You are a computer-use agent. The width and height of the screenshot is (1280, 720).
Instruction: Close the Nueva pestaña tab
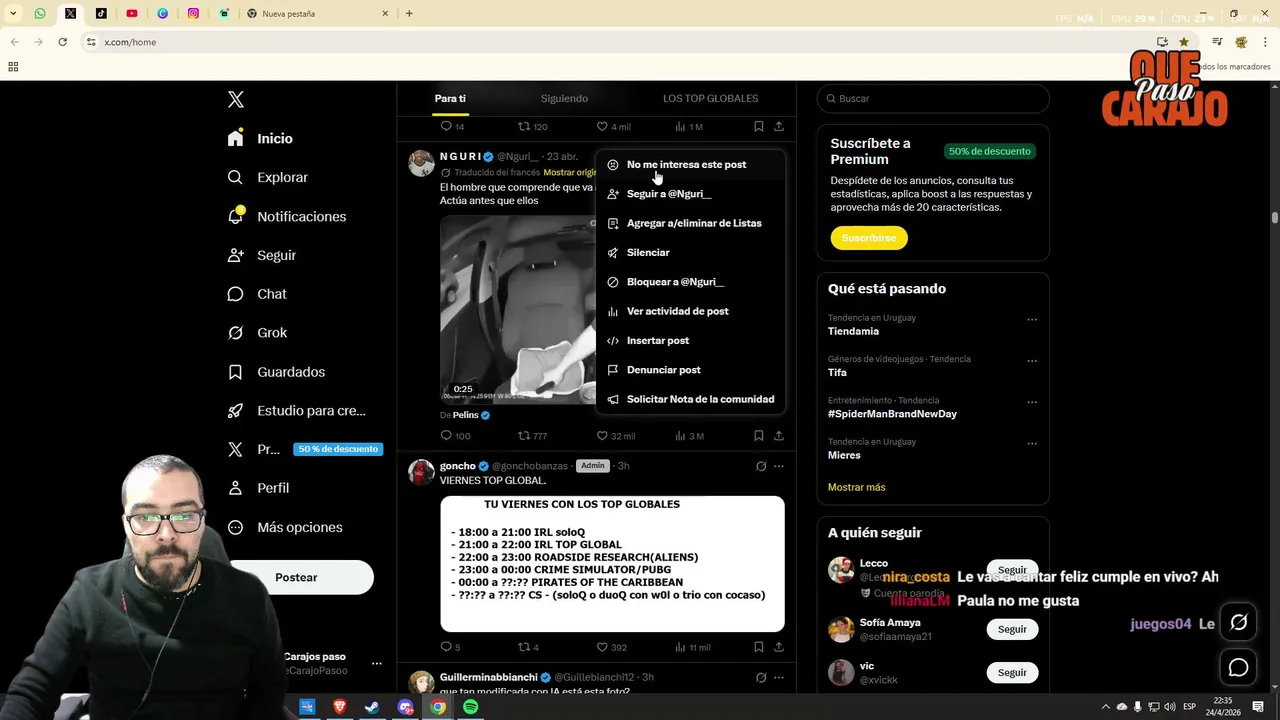tap(385, 14)
